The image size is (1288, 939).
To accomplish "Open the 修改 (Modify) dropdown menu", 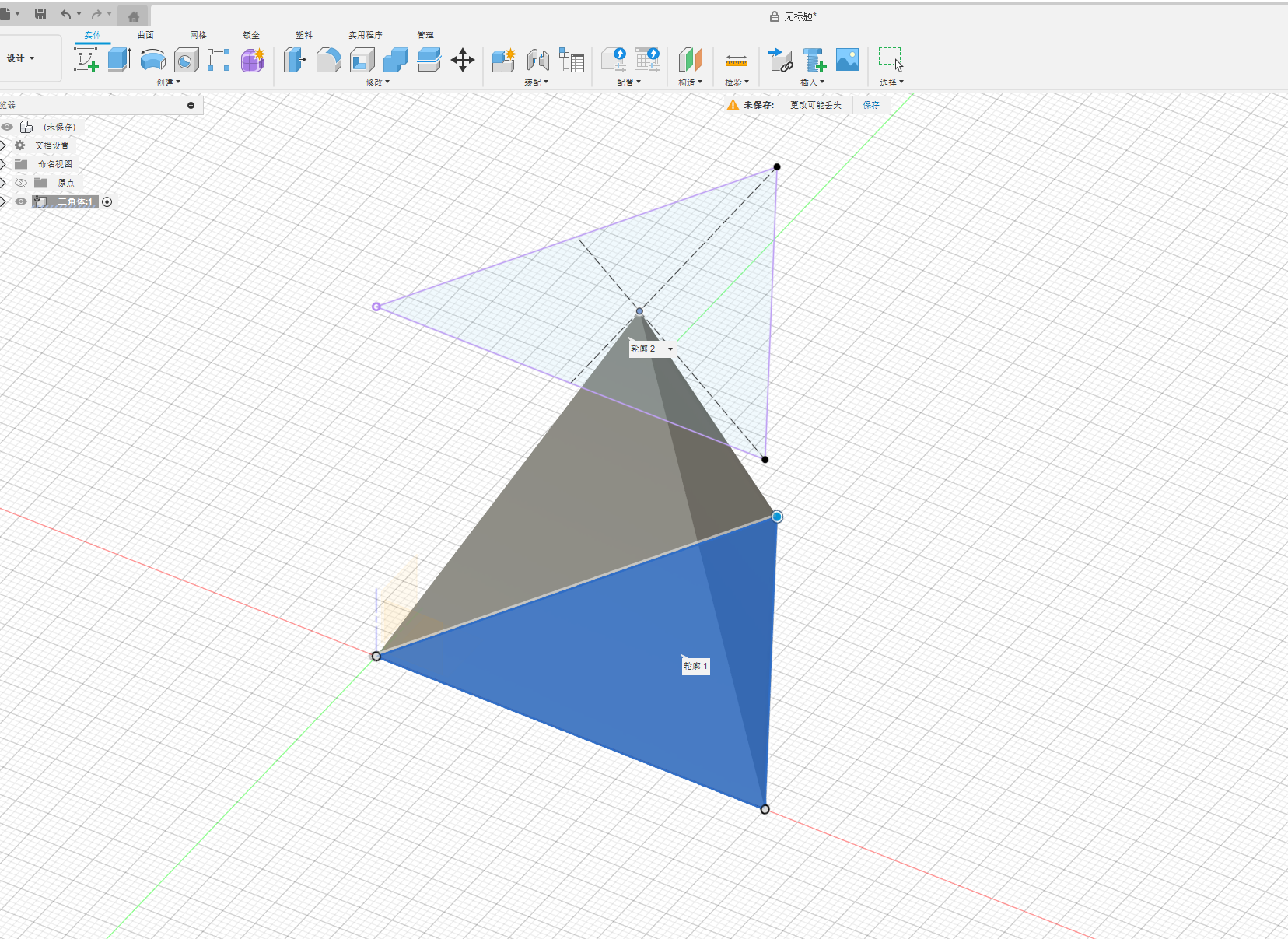I will [x=377, y=82].
